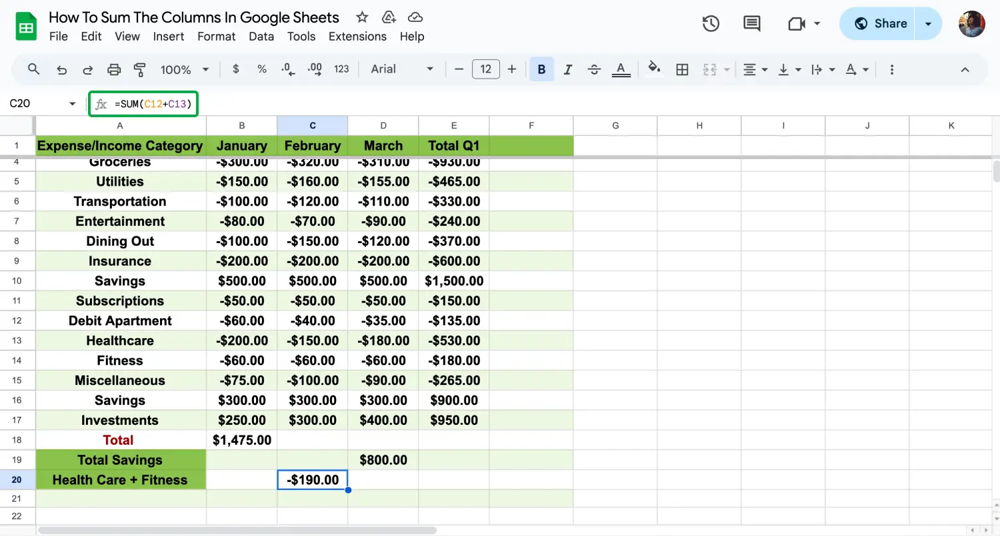Open the fill color paint bucket
The image size is (1000, 536).
[x=654, y=70]
